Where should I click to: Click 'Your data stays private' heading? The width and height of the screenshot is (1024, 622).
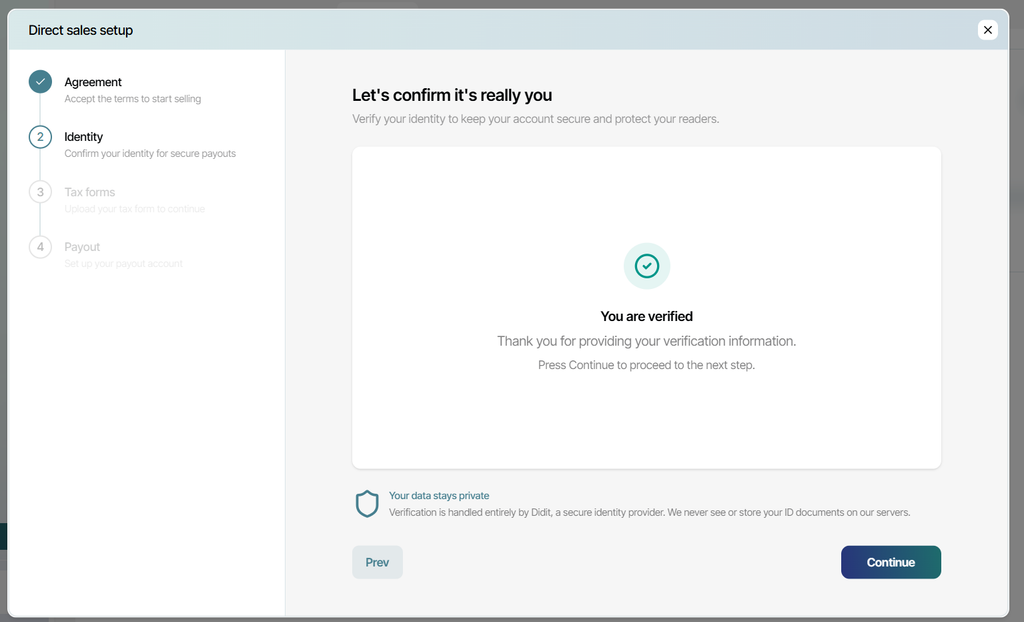tap(439, 495)
